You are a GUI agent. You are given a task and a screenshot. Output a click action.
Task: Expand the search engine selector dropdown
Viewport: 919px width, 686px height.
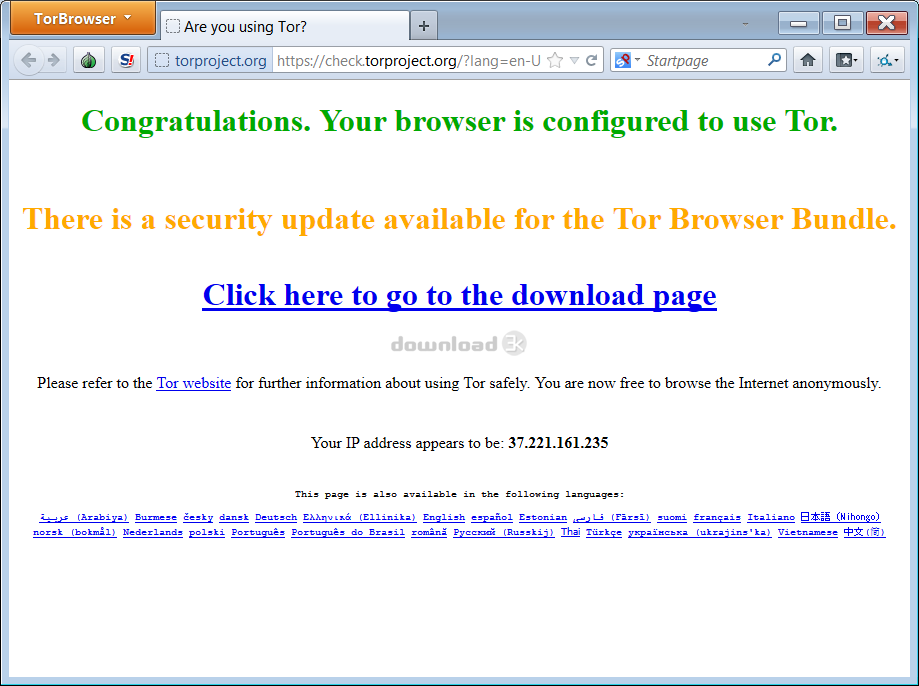(x=628, y=60)
